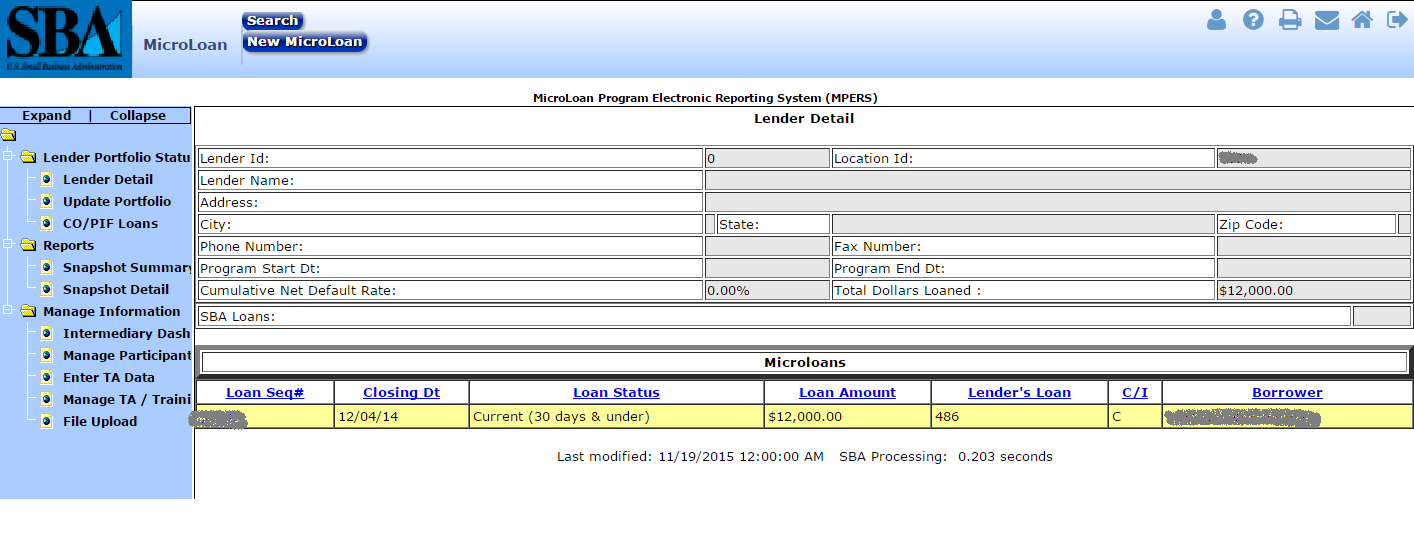The width and height of the screenshot is (1414, 534).
Task: Log out using the exit icon
Action: [1397, 19]
